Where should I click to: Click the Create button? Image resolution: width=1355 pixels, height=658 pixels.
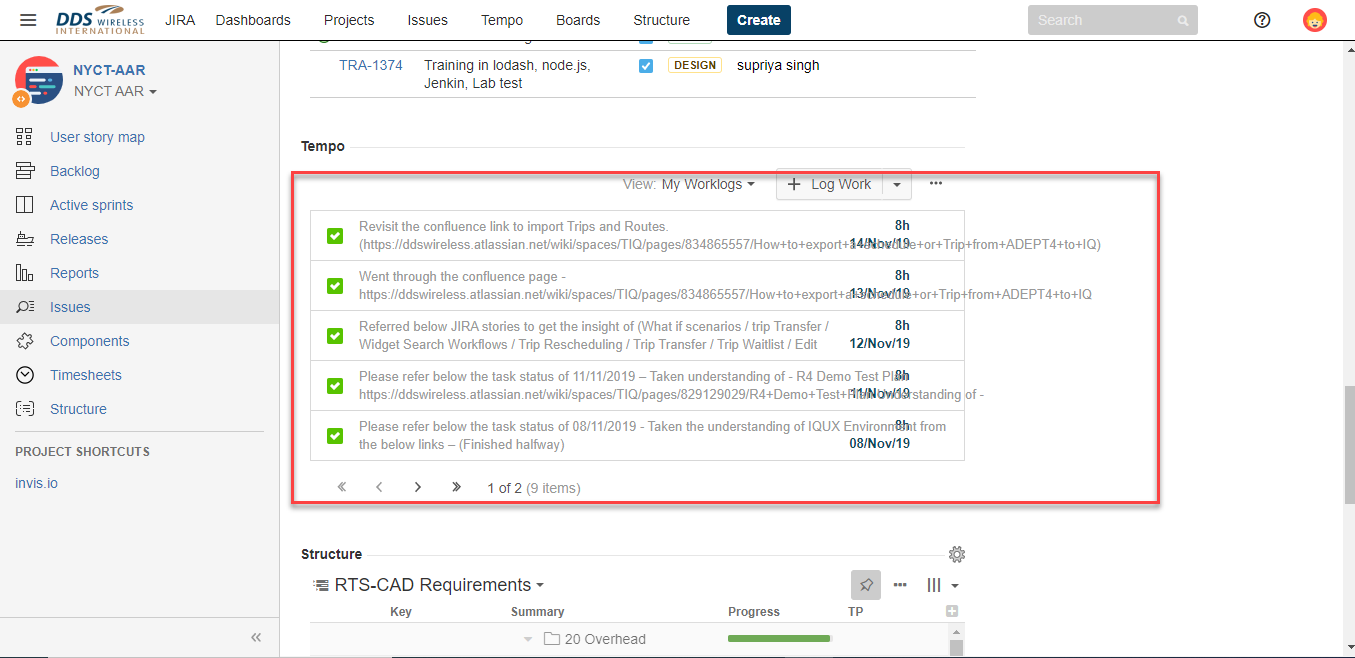758,19
